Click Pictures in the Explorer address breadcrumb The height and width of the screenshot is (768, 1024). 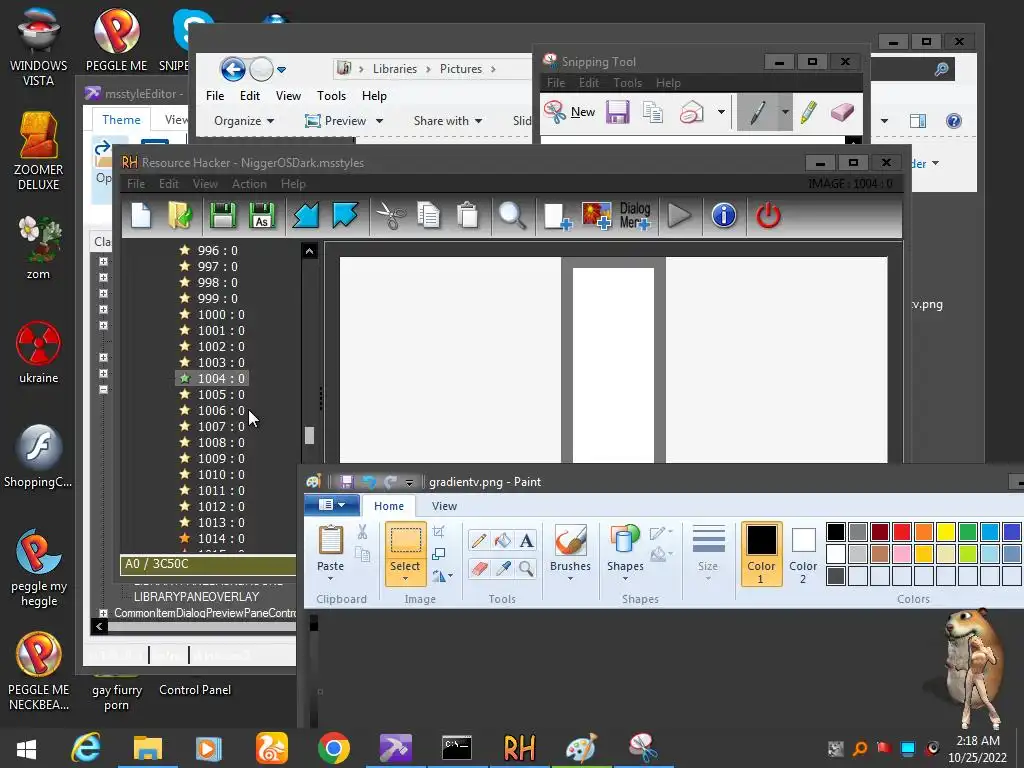[460, 69]
